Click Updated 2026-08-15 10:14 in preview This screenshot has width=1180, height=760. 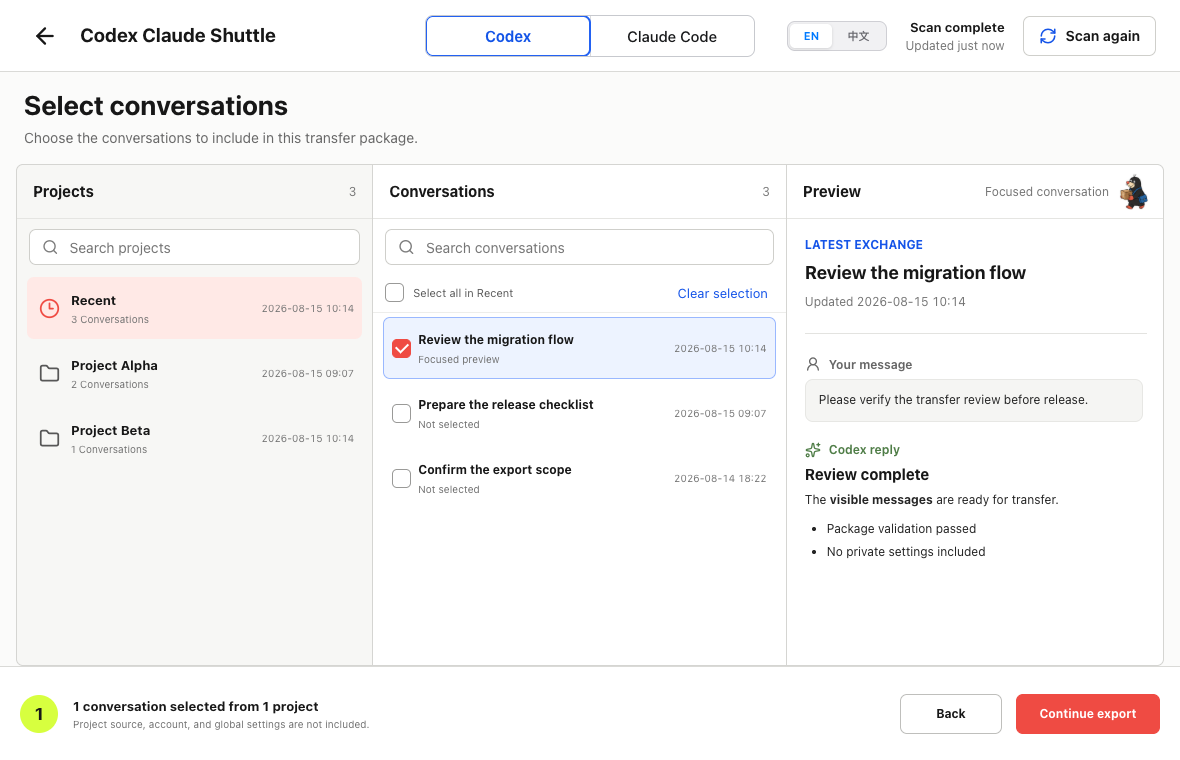pos(885,302)
